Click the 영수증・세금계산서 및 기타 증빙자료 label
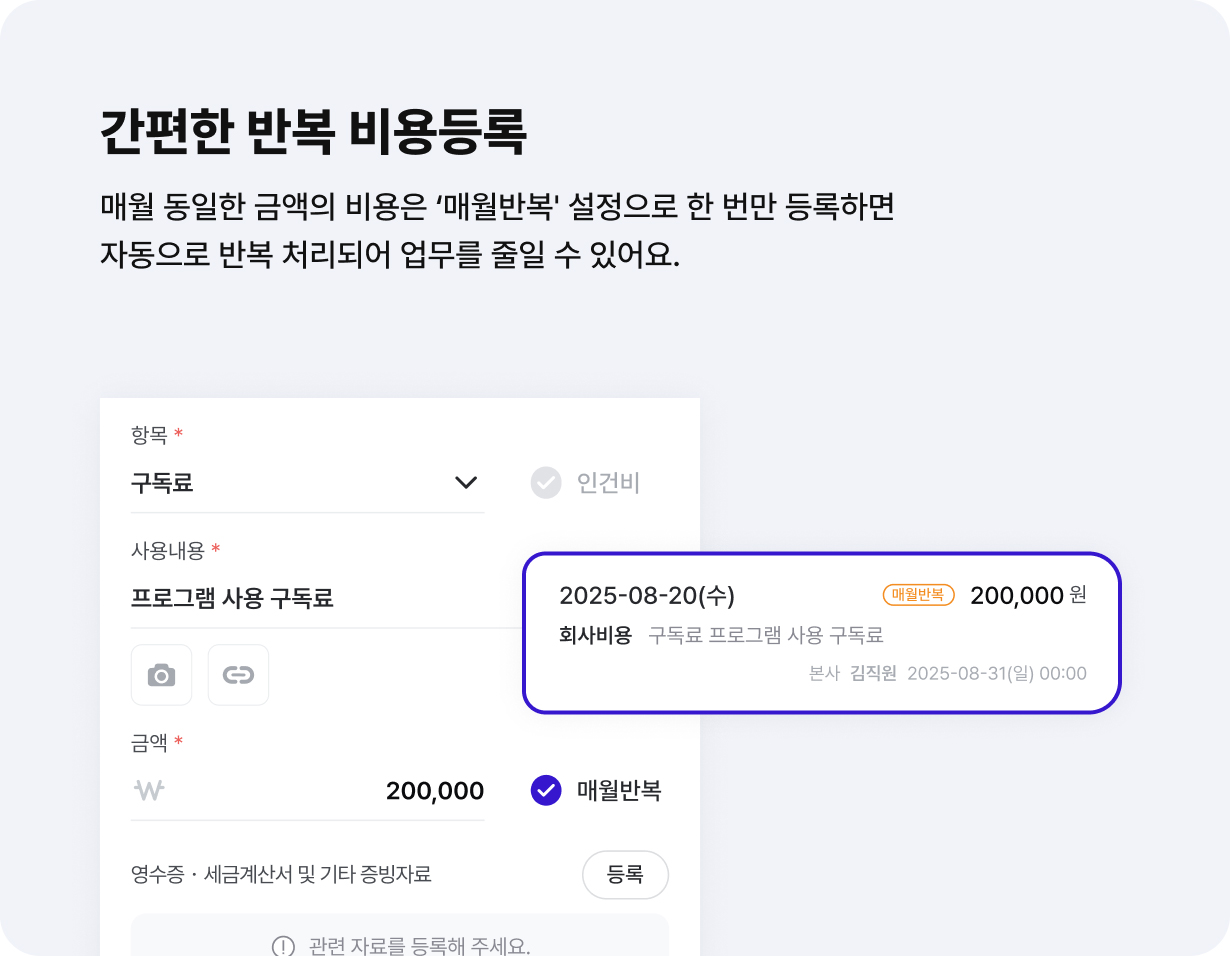Screen dimensions: 1230x956 [x=281, y=875]
